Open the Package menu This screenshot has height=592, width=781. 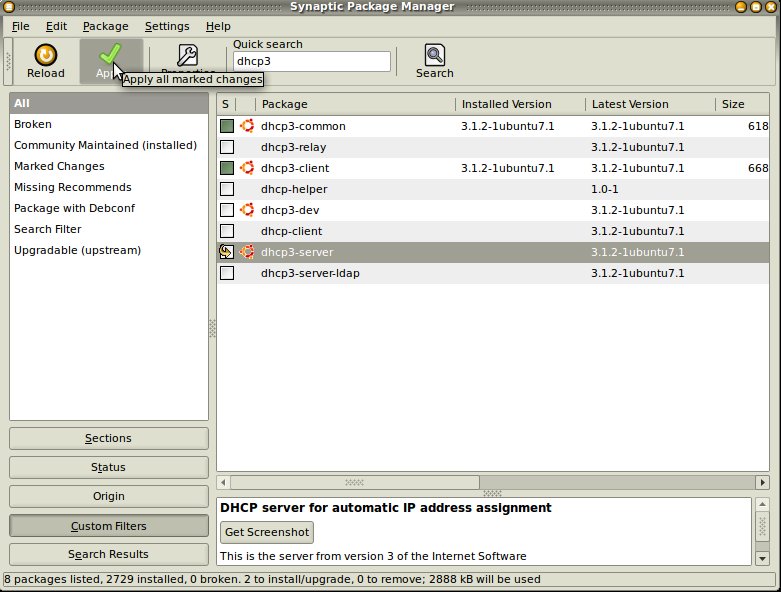(106, 26)
